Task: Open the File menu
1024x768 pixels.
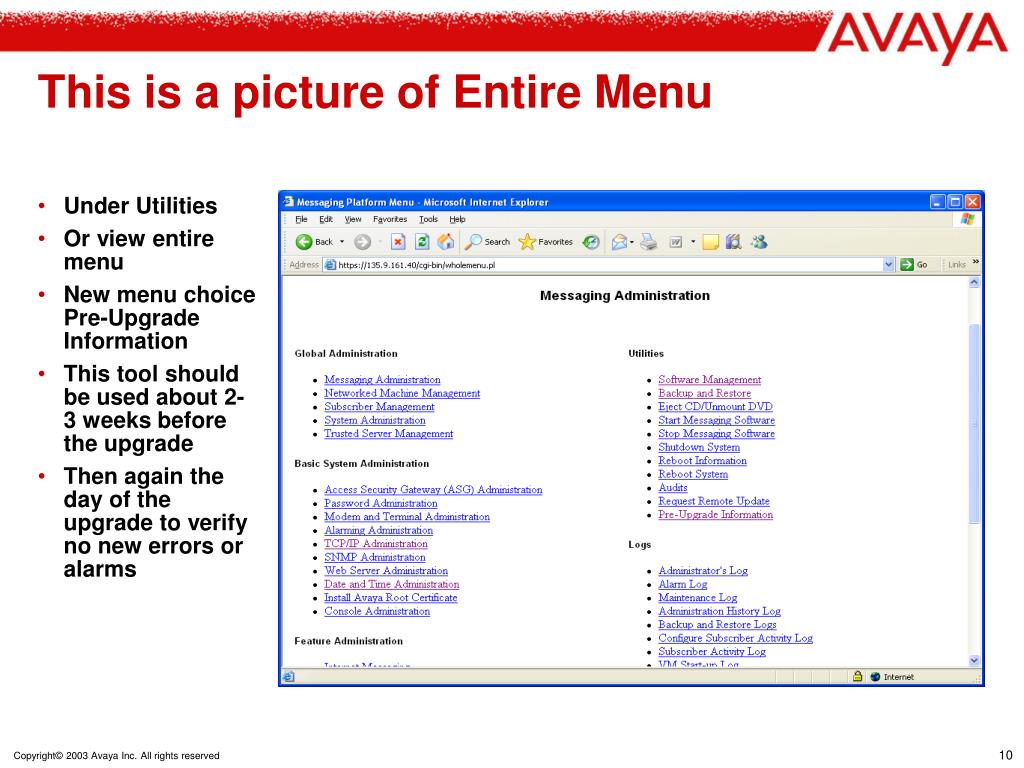Action: [301, 219]
